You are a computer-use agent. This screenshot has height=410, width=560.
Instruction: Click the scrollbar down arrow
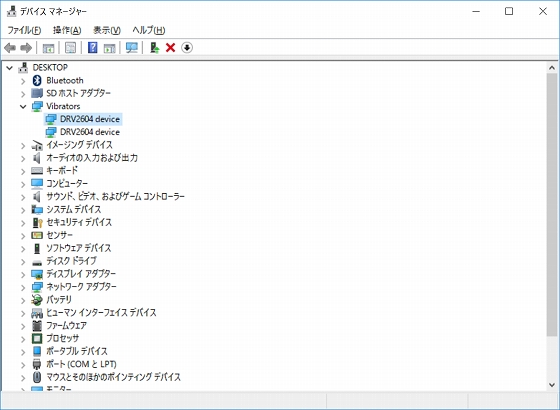tap(552, 385)
